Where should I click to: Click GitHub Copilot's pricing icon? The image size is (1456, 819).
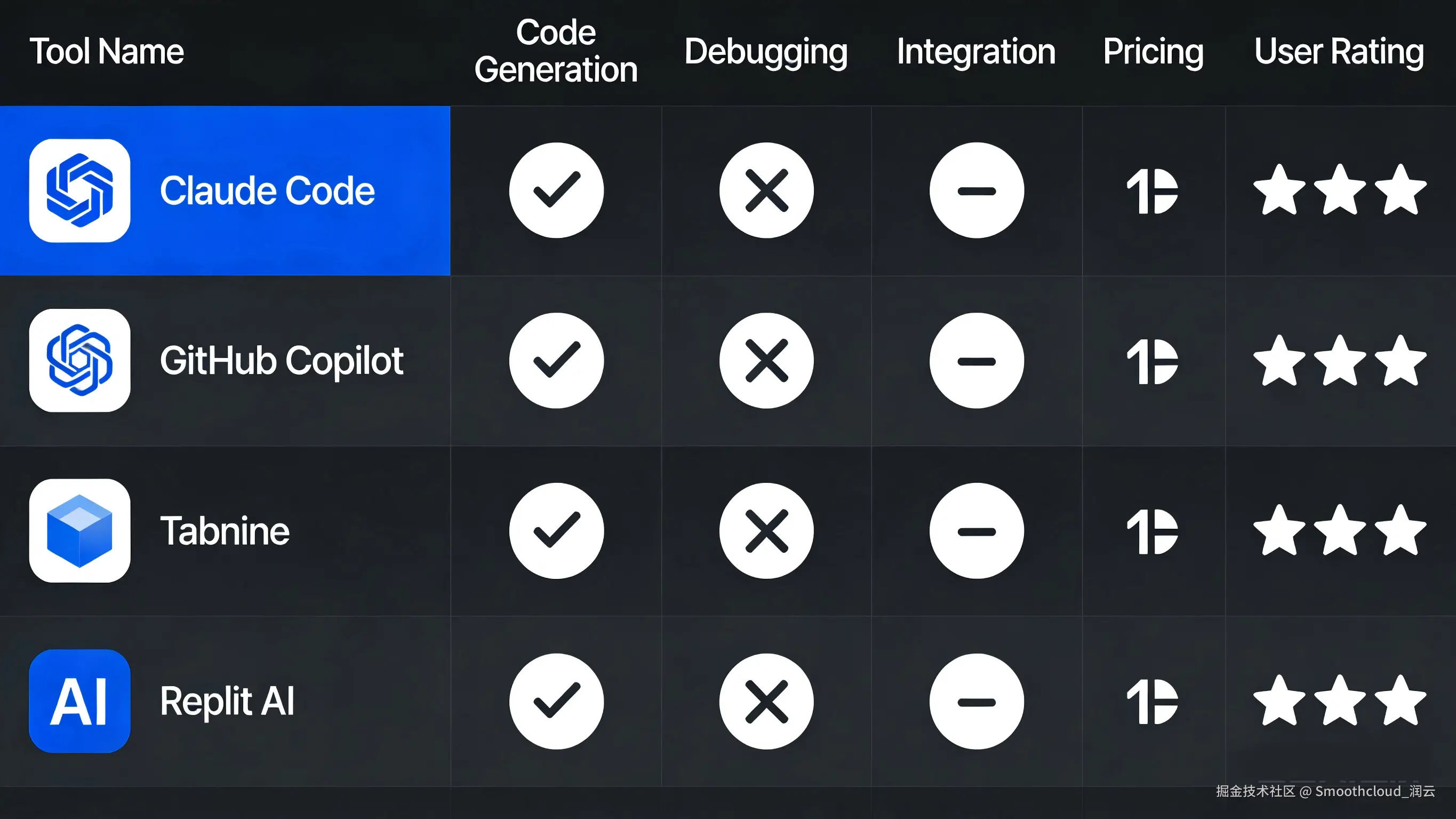click(1153, 361)
